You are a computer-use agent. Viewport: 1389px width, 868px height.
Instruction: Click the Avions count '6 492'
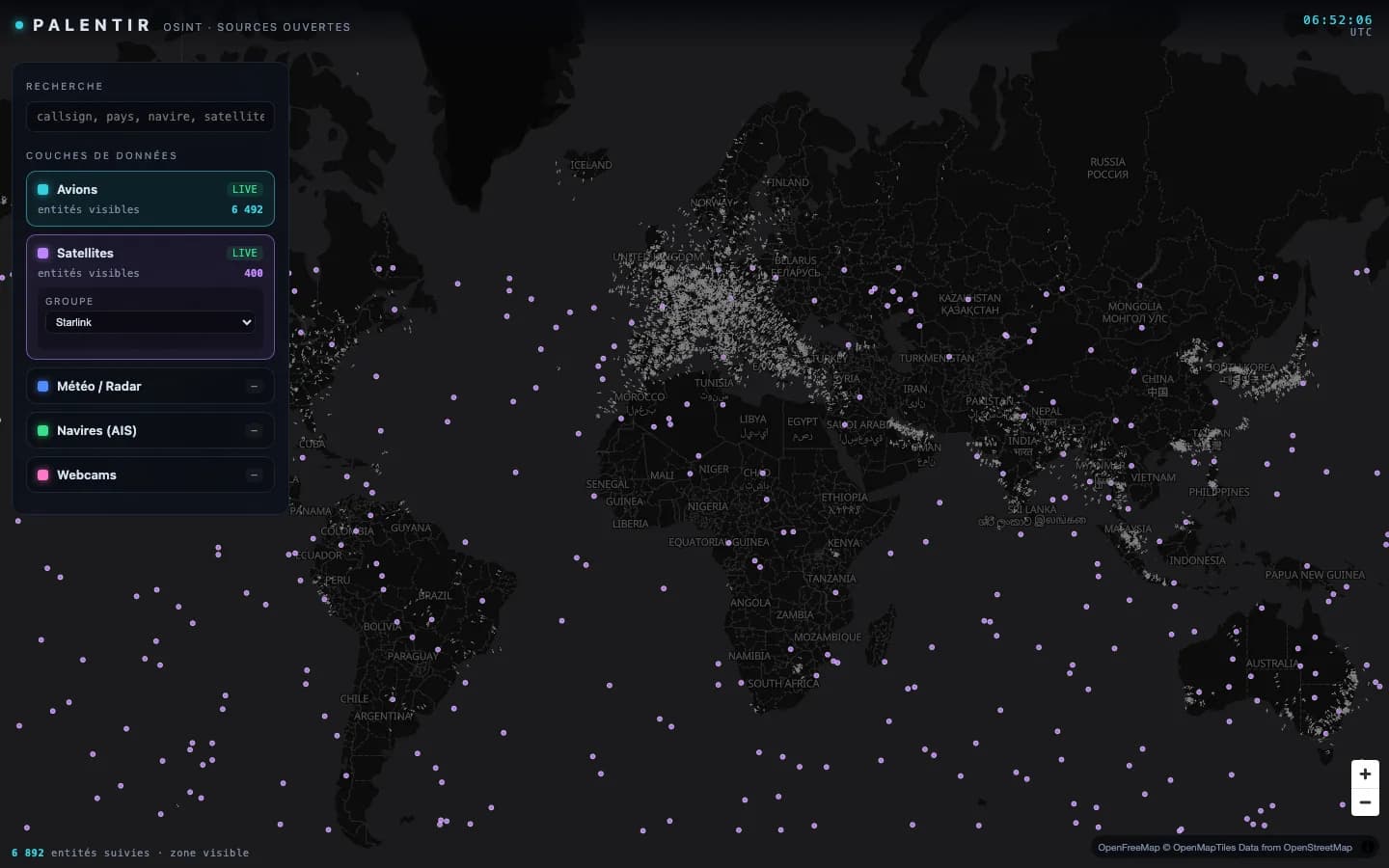click(247, 209)
